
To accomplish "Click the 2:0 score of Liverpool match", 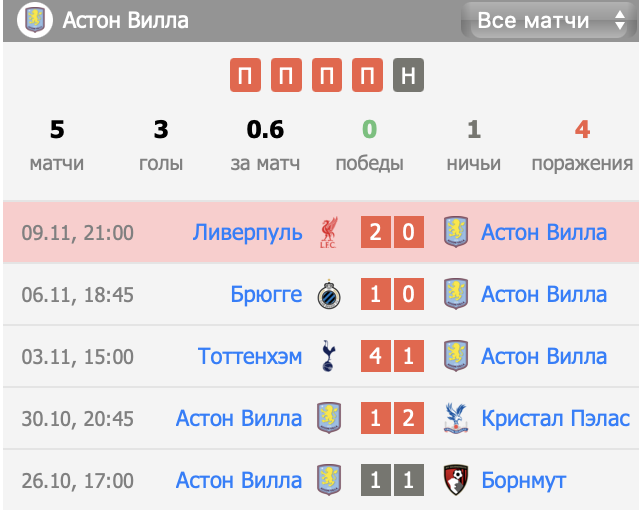I will click(391, 233).
